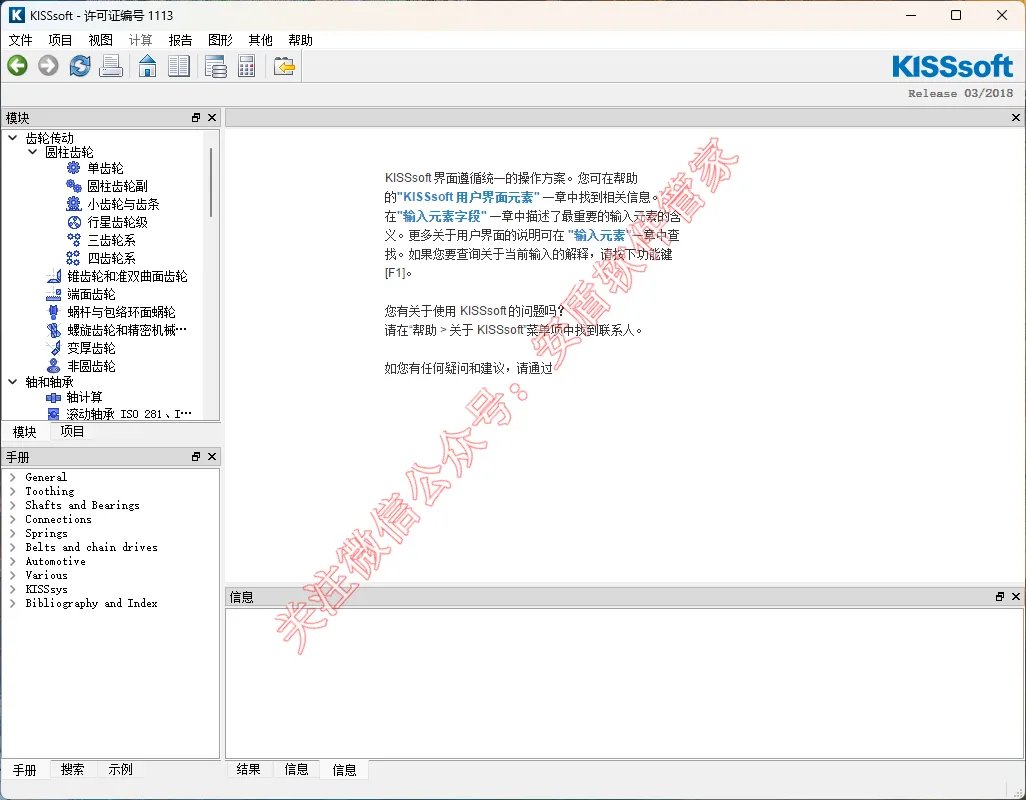Select the 变厚齿轮 icon

click(x=54, y=348)
